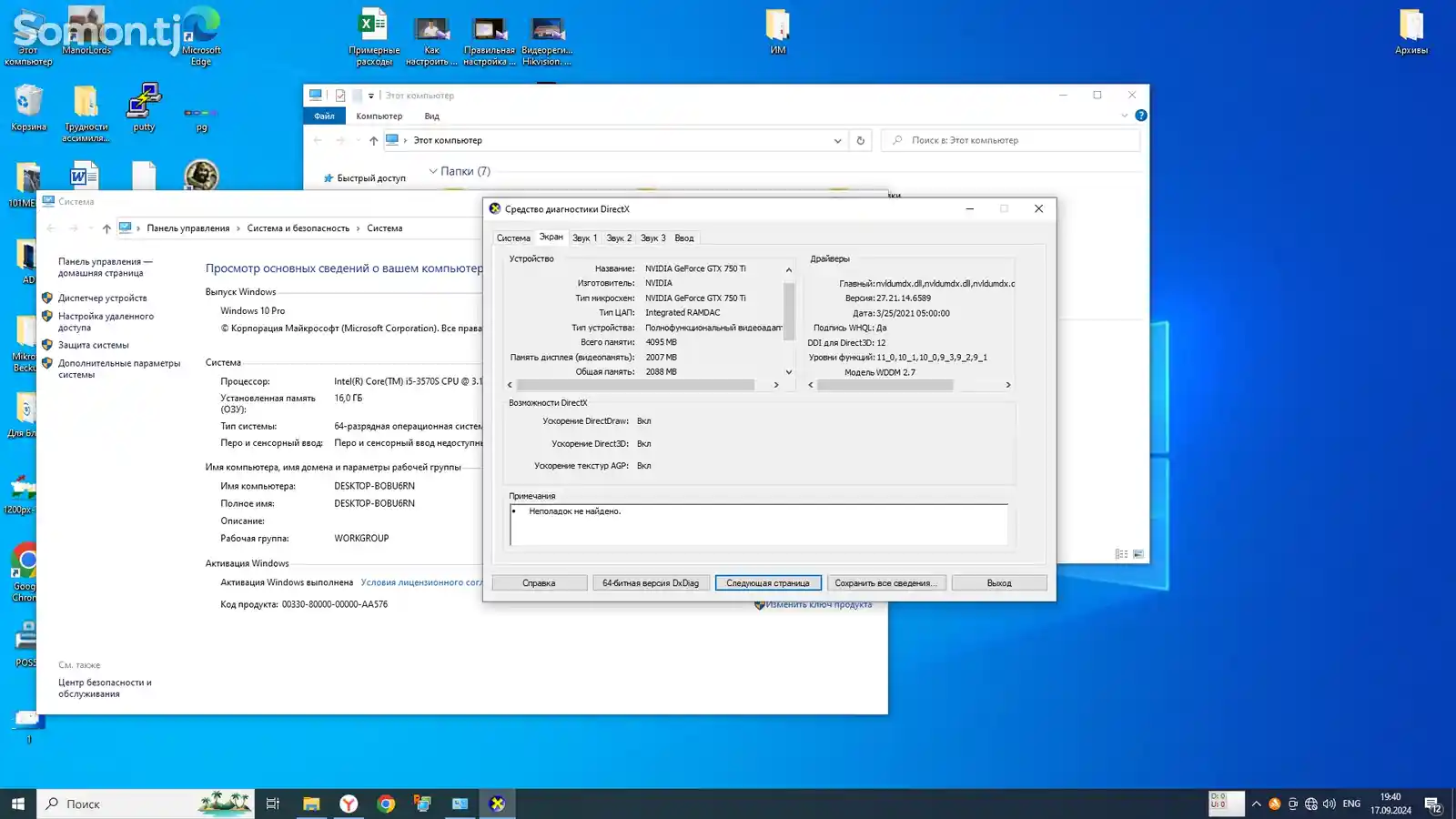The height and width of the screenshot is (819, 1456).
Task: Open the Вид ribbon tab
Action: pos(431,116)
